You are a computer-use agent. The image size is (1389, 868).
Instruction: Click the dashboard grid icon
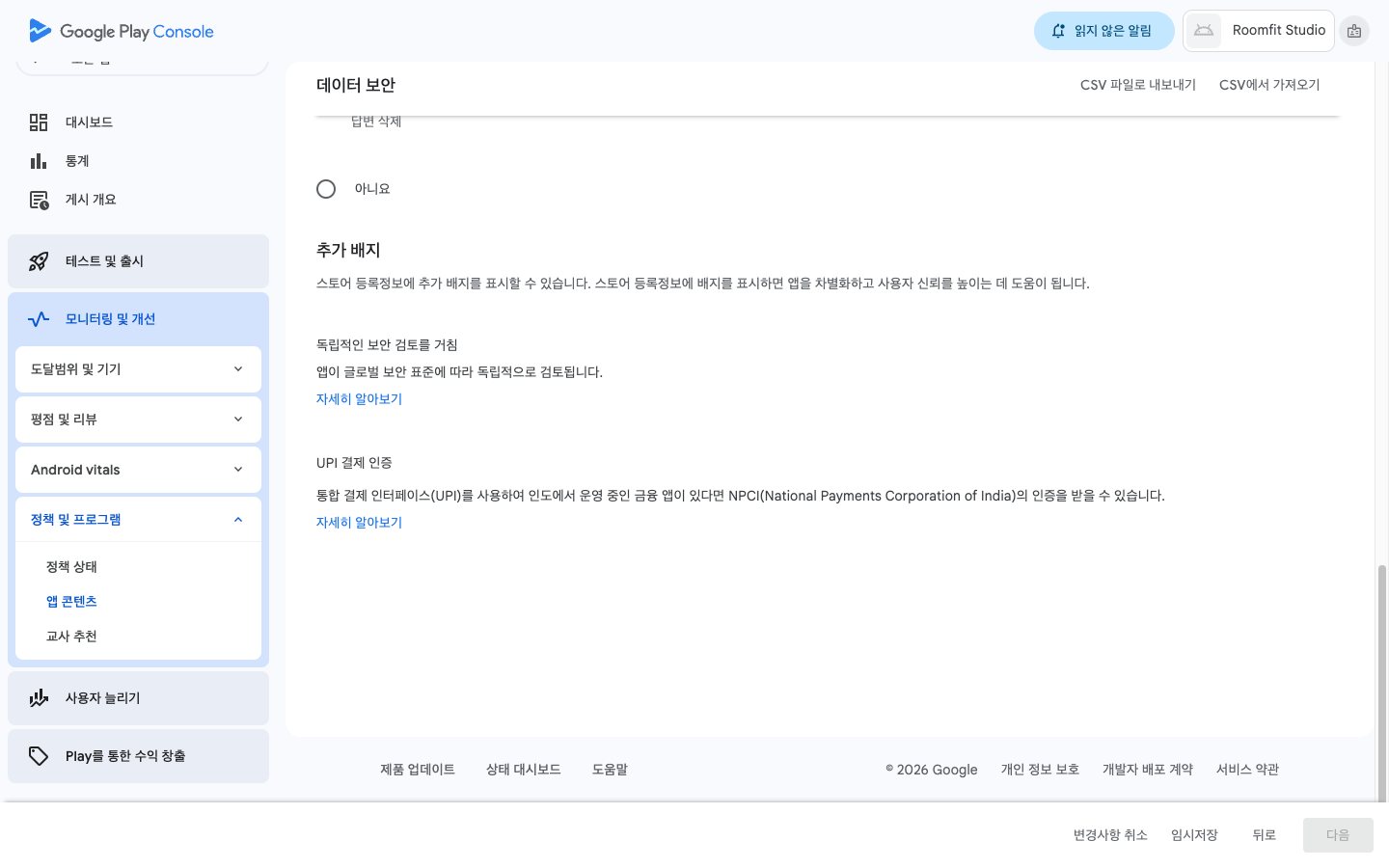39,122
